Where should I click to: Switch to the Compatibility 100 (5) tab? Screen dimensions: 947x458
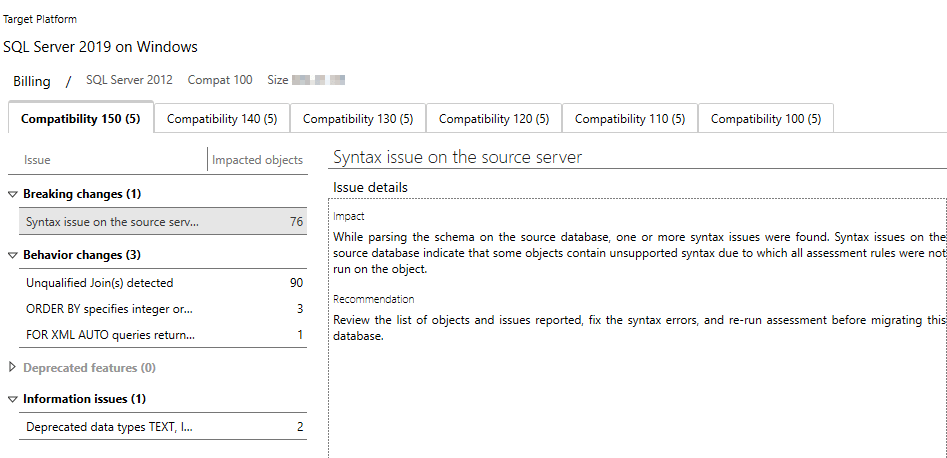[766, 119]
